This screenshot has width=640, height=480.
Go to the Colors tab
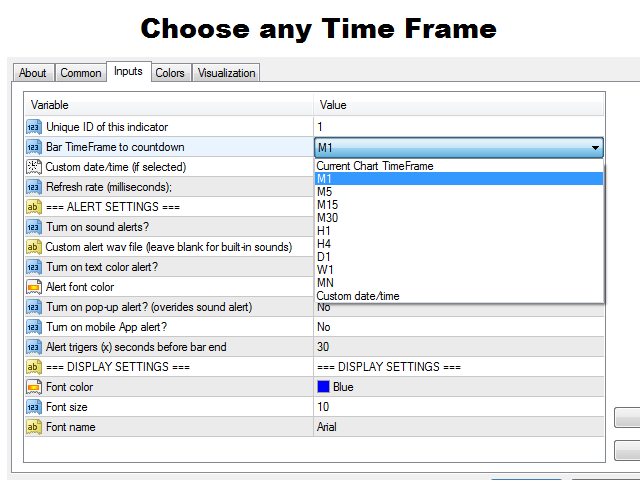pyautogui.click(x=170, y=73)
